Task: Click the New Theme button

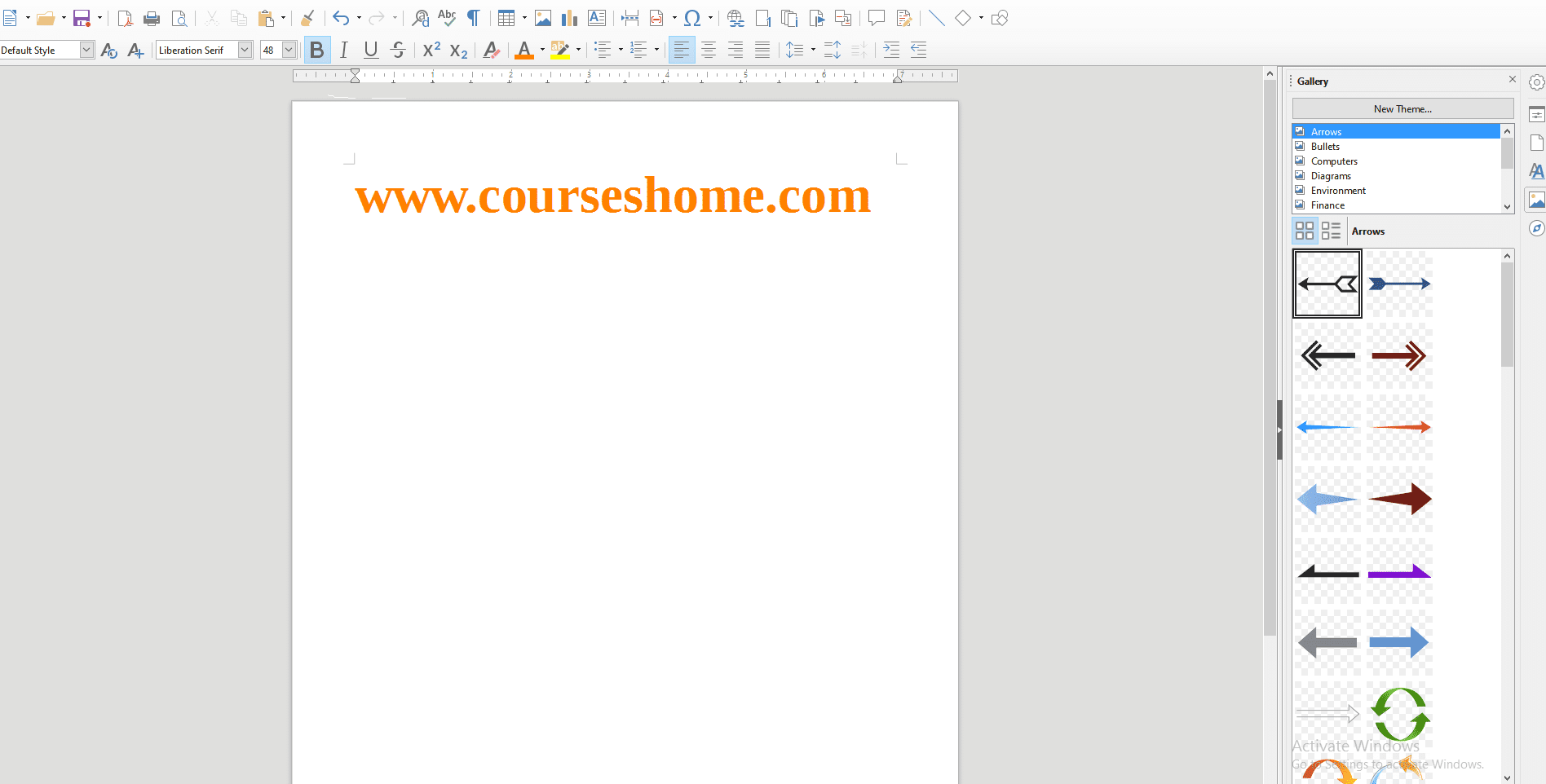Action: coord(1402,108)
